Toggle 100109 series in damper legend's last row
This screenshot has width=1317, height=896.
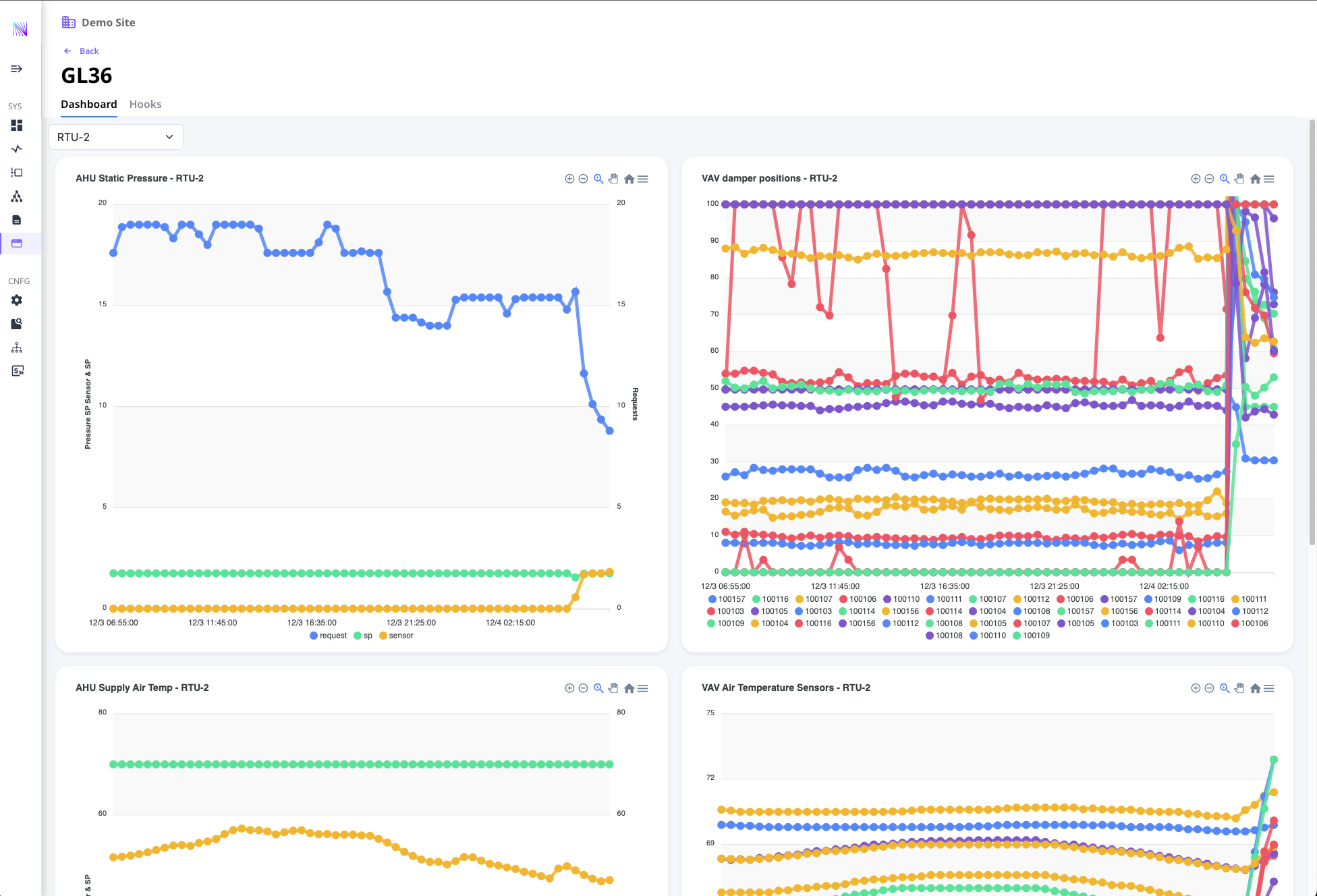point(1031,636)
